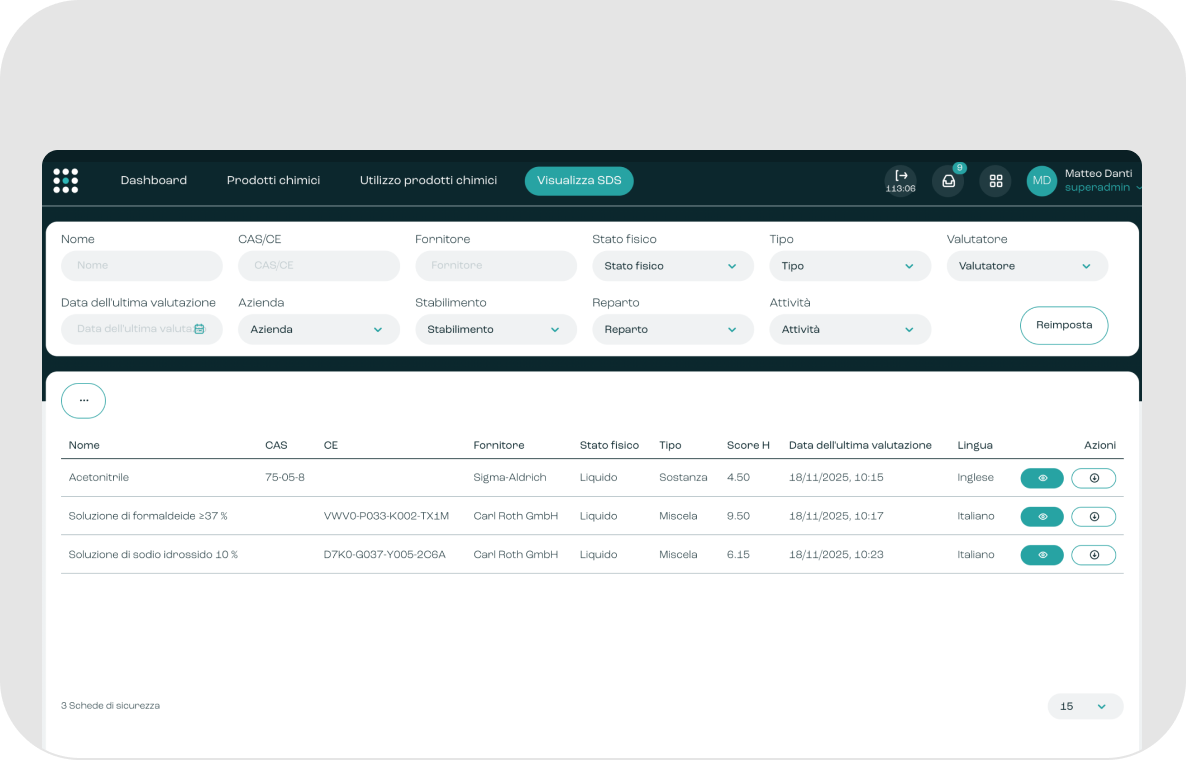This screenshot has width=1186, height=760.
Task: Click the CAS/CE filter input field
Action: (x=319, y=266)
